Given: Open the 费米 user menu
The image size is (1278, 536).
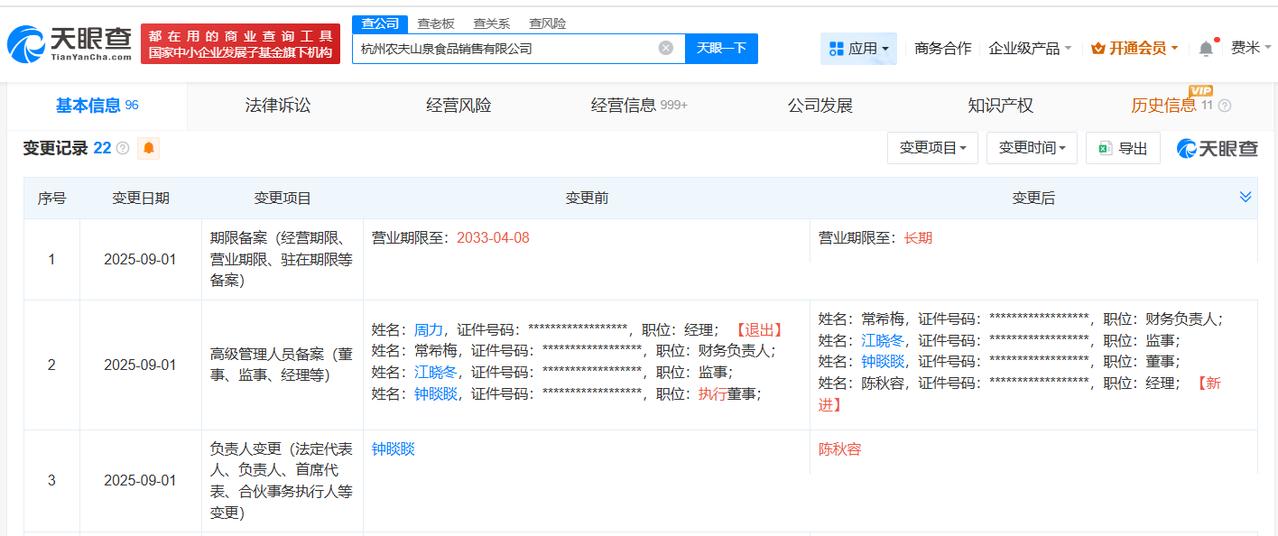Looking at the screenshot, I should (x=1250, y=48).
